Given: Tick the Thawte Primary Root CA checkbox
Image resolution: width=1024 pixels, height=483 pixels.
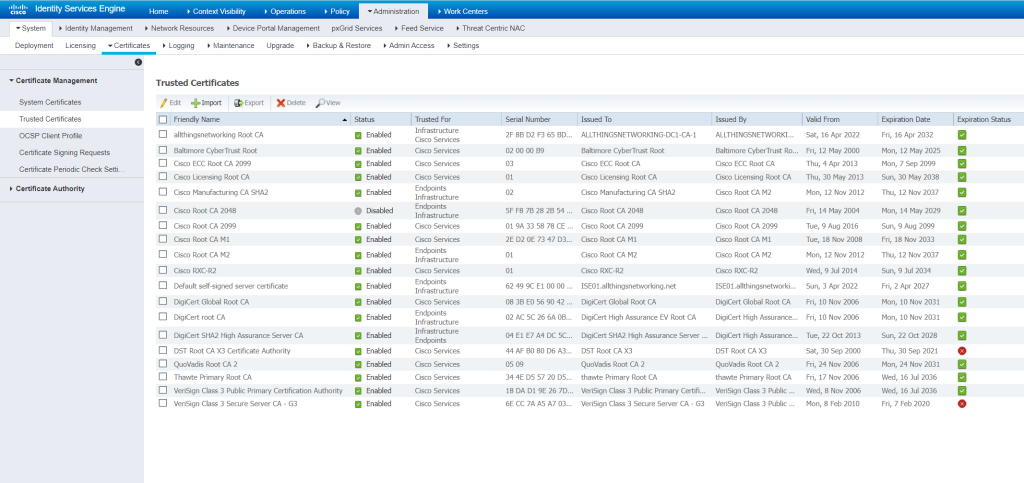Looking at the screenshot, I should (x=163, y=377).
